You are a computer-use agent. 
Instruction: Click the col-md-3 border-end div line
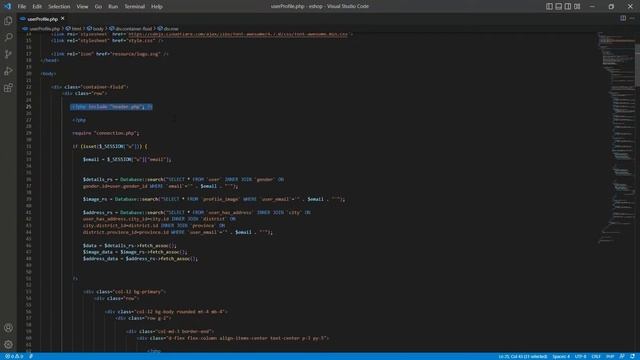pyautogui.click(x=170, y=331)
